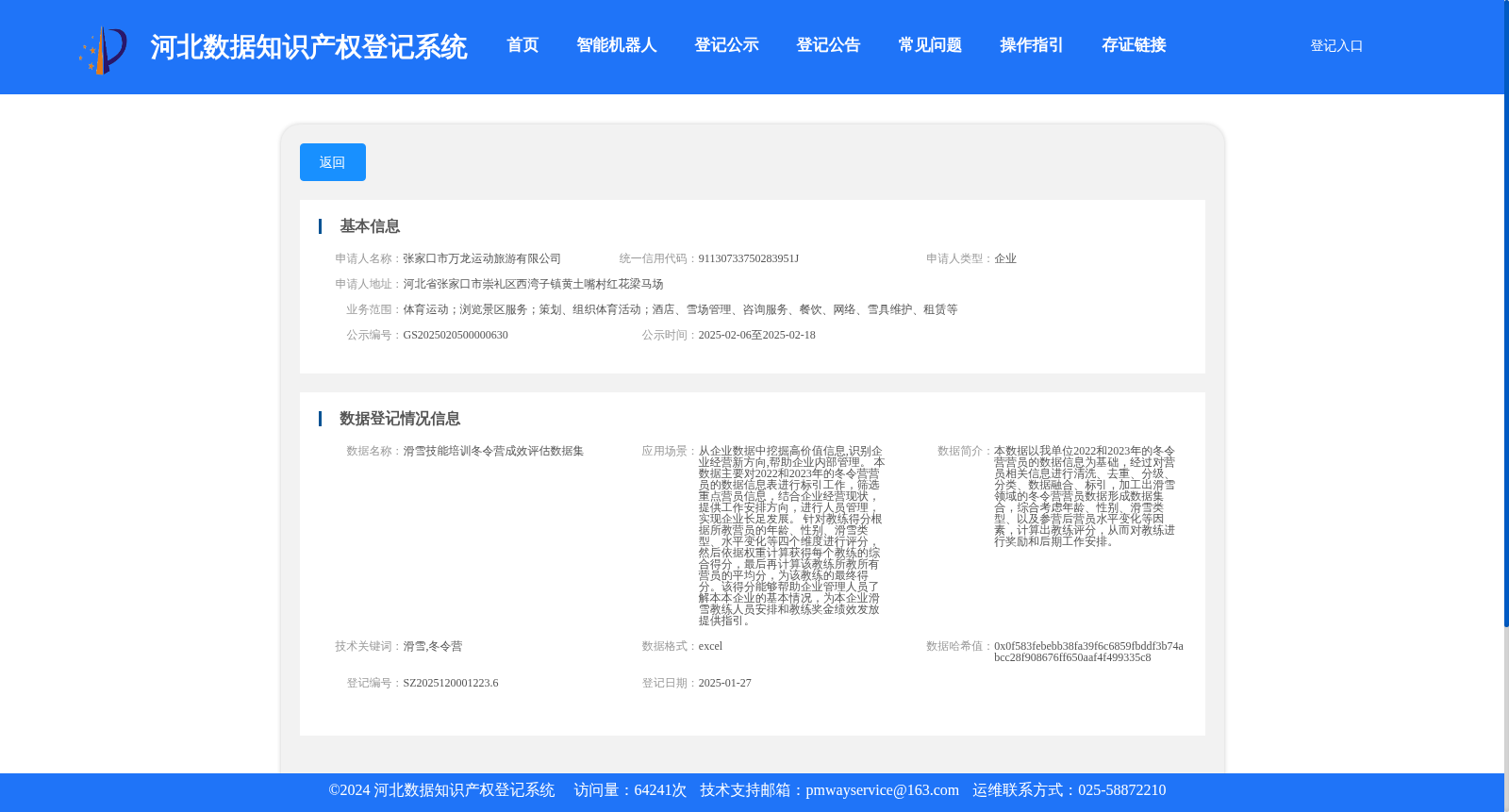1509x812 pixels.
Task: Select keywords value 滑雪,冬令营
Action: click(433, 646)
